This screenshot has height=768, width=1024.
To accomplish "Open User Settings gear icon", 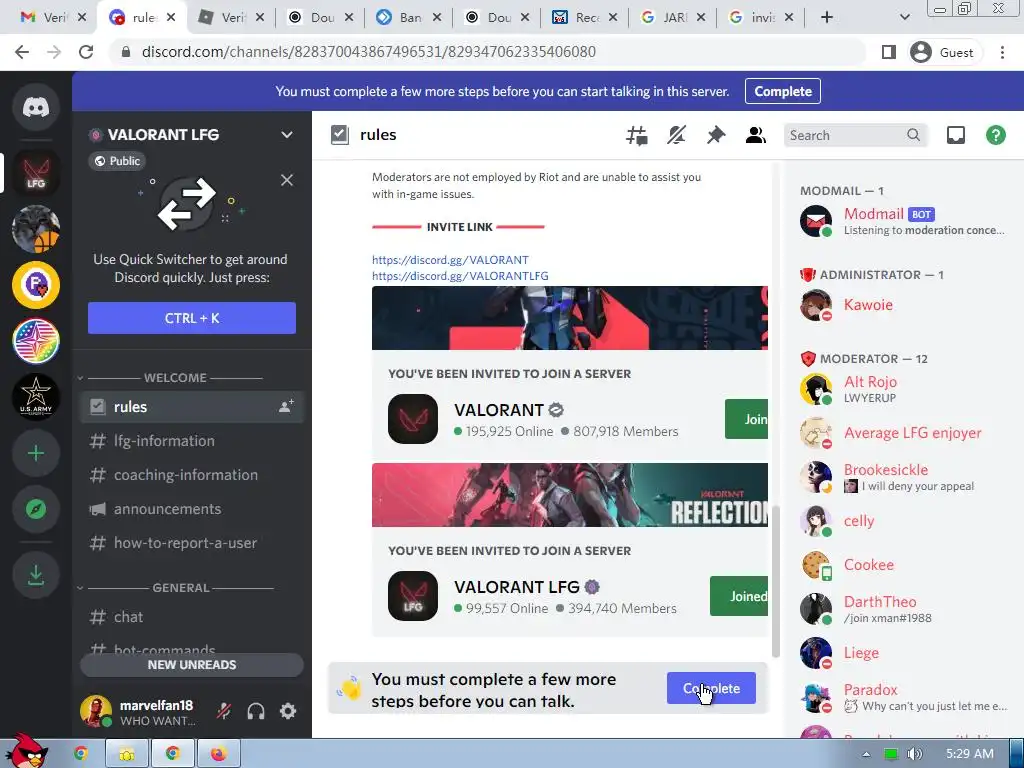I will (x=288, y=711).
